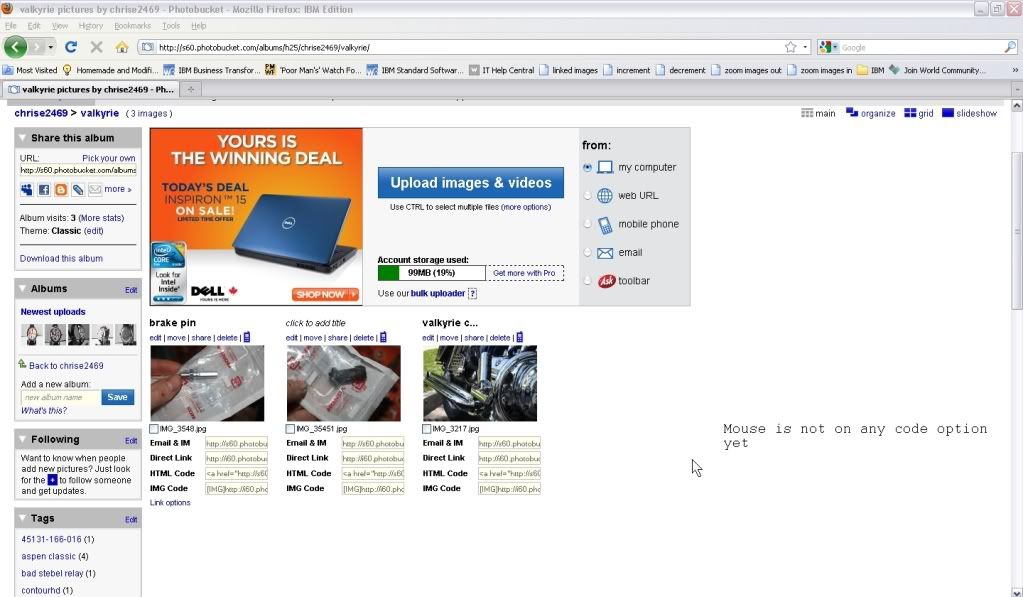
Task: Click the link-chain share icon
Action: click(78, 189)
